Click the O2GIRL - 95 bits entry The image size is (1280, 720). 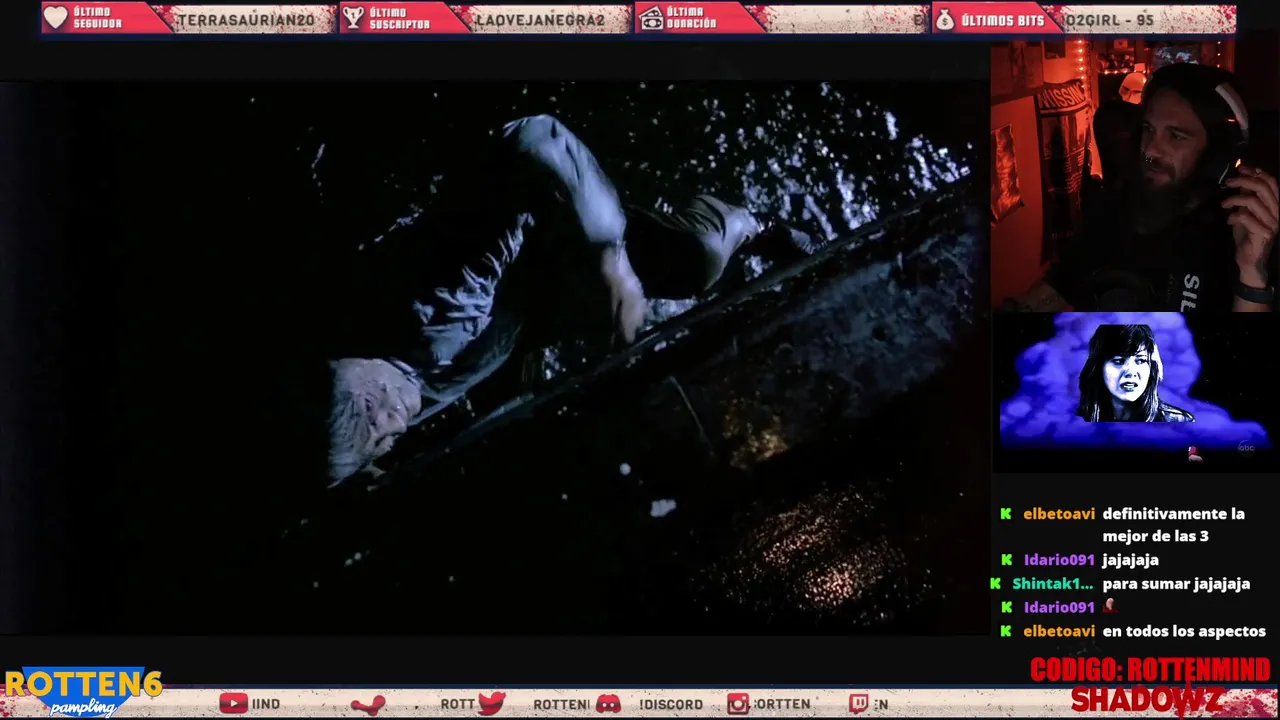tap(1109, 20)
